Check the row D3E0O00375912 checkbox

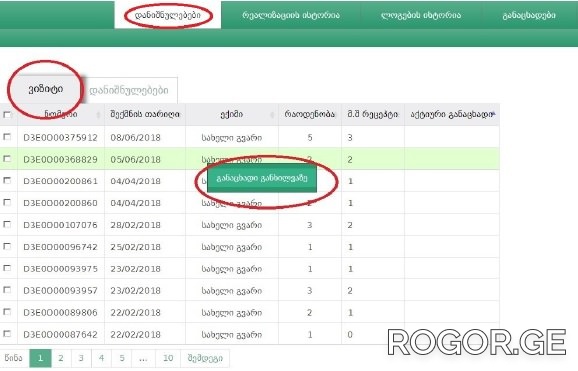point(7,137)
